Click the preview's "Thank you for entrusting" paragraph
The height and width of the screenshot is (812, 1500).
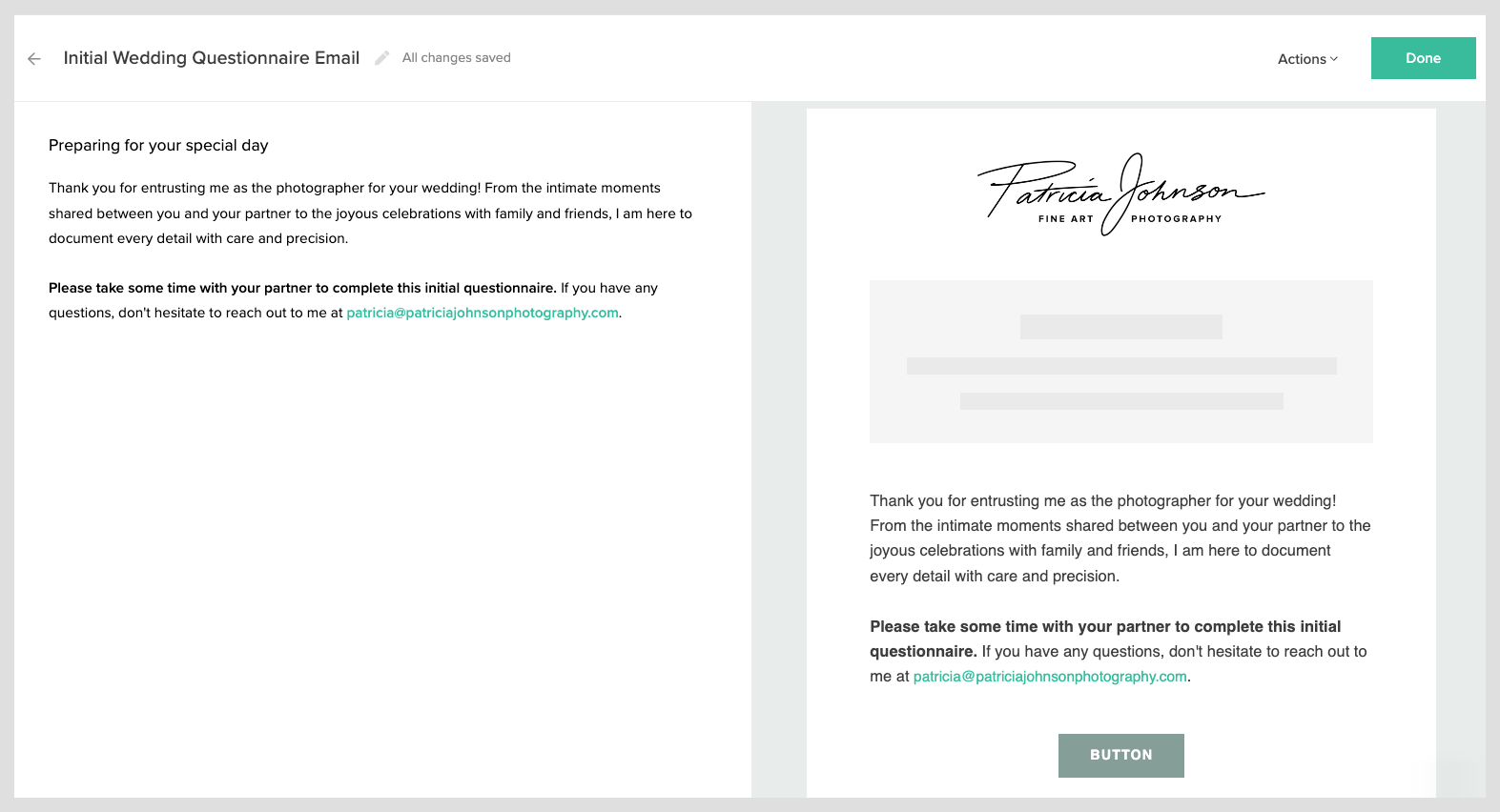pos(1120,538)
